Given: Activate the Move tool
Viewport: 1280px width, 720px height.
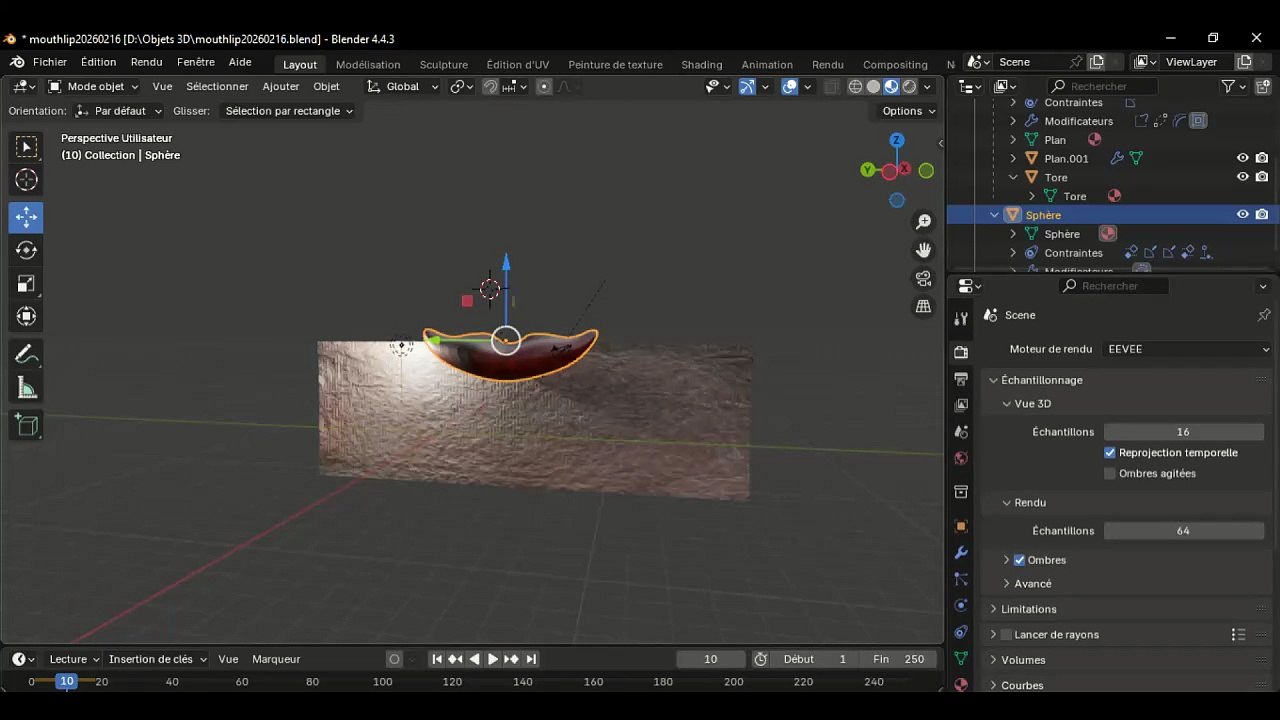Looking at the screenshot, I should point(27,217).
